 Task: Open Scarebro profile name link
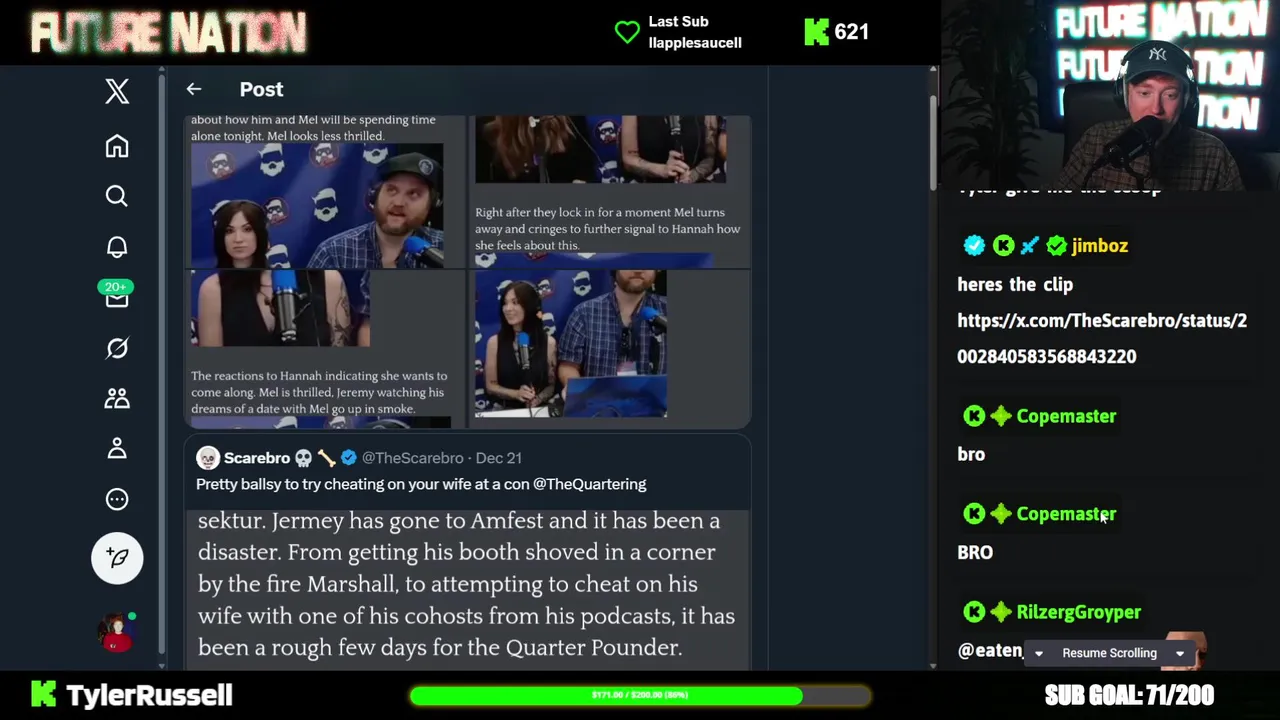[256, 457]
